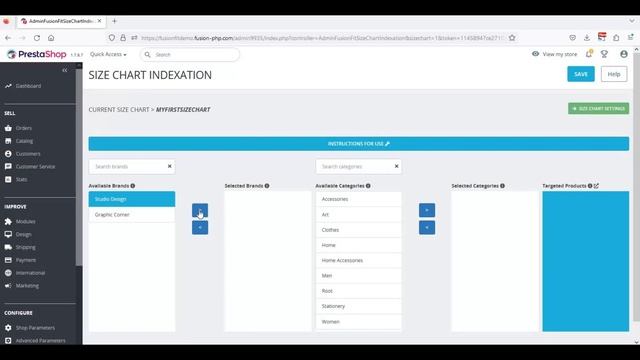Click the PrestaShop logo
The height and width of the screenshot is (360, 640).
tap(37, 54)
